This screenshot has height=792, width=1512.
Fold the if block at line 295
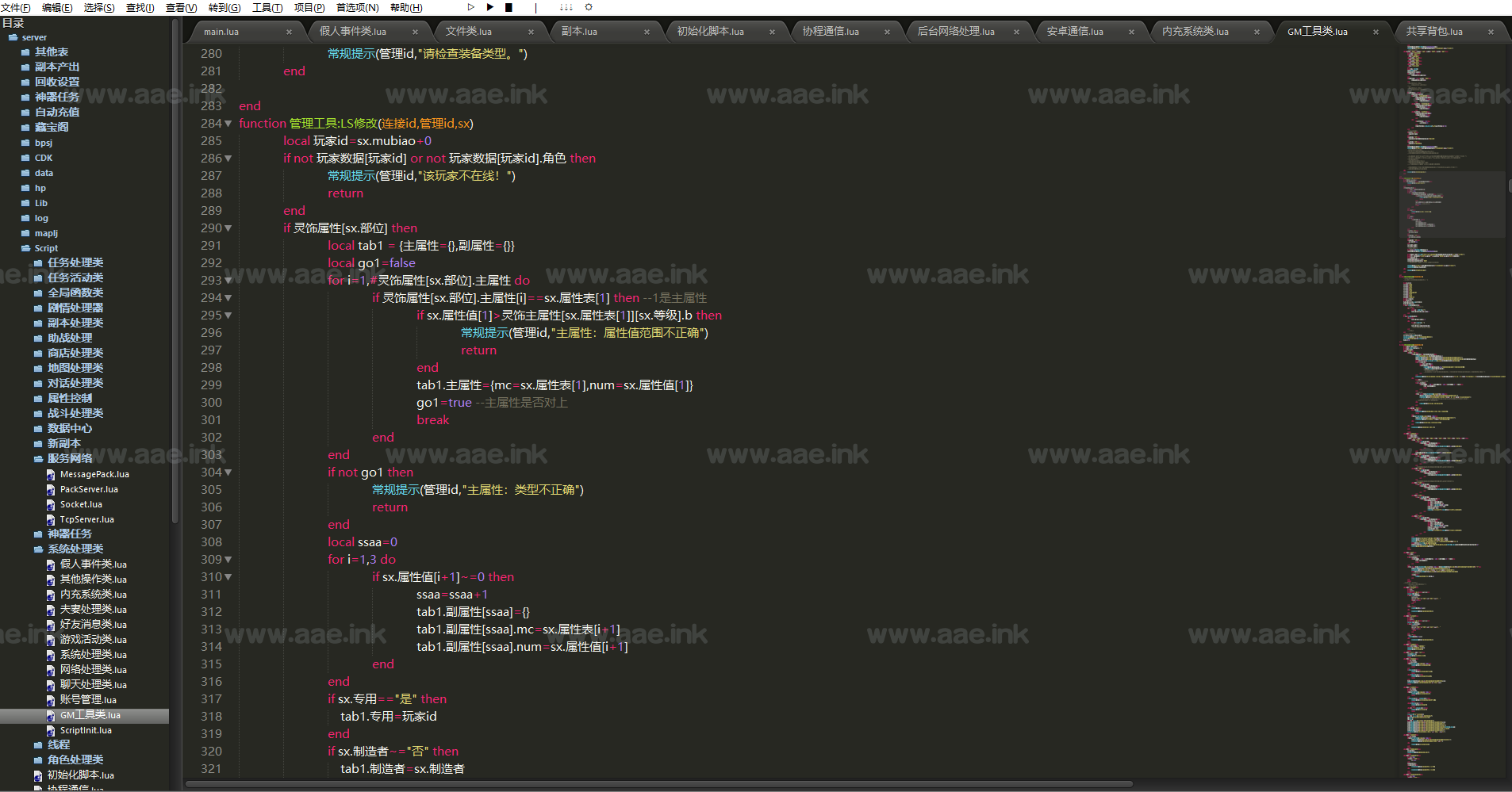(x=228, y=316)
